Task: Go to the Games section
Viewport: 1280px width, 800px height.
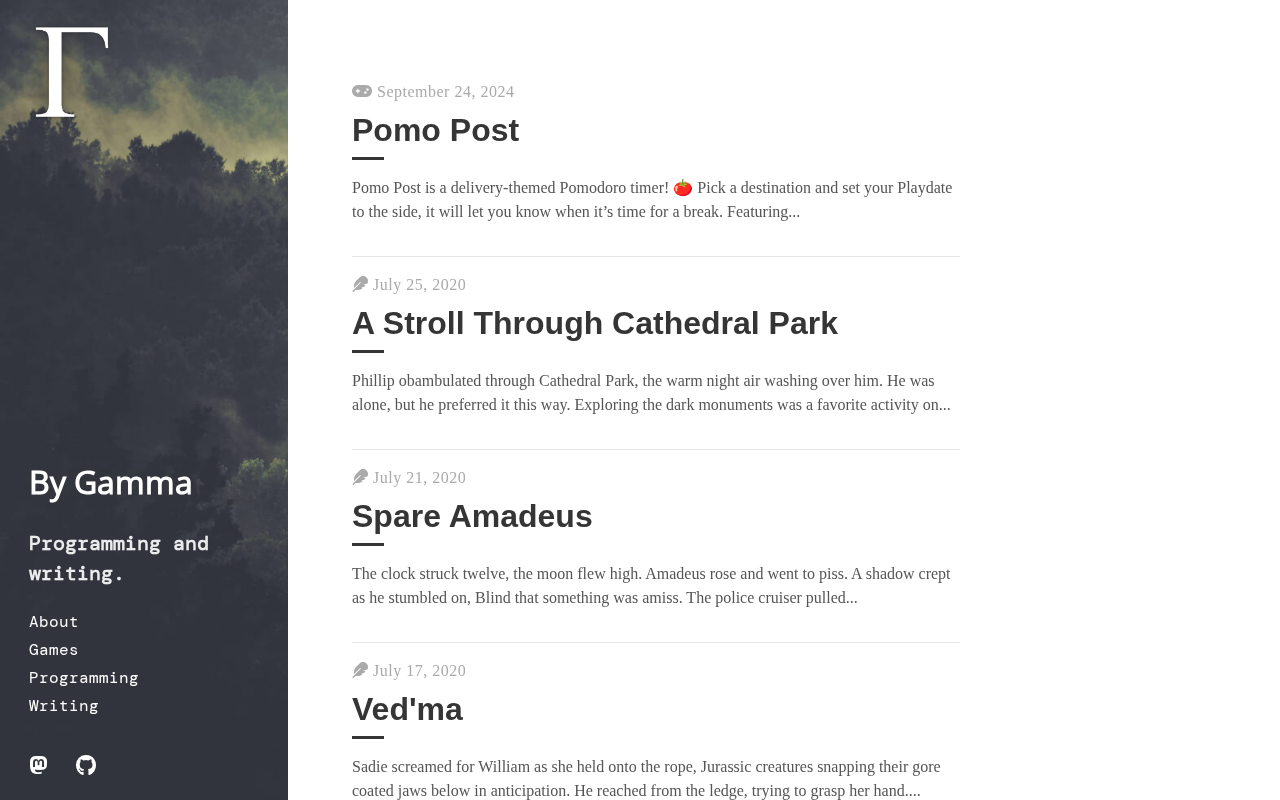Action: [x=54, y=650]
